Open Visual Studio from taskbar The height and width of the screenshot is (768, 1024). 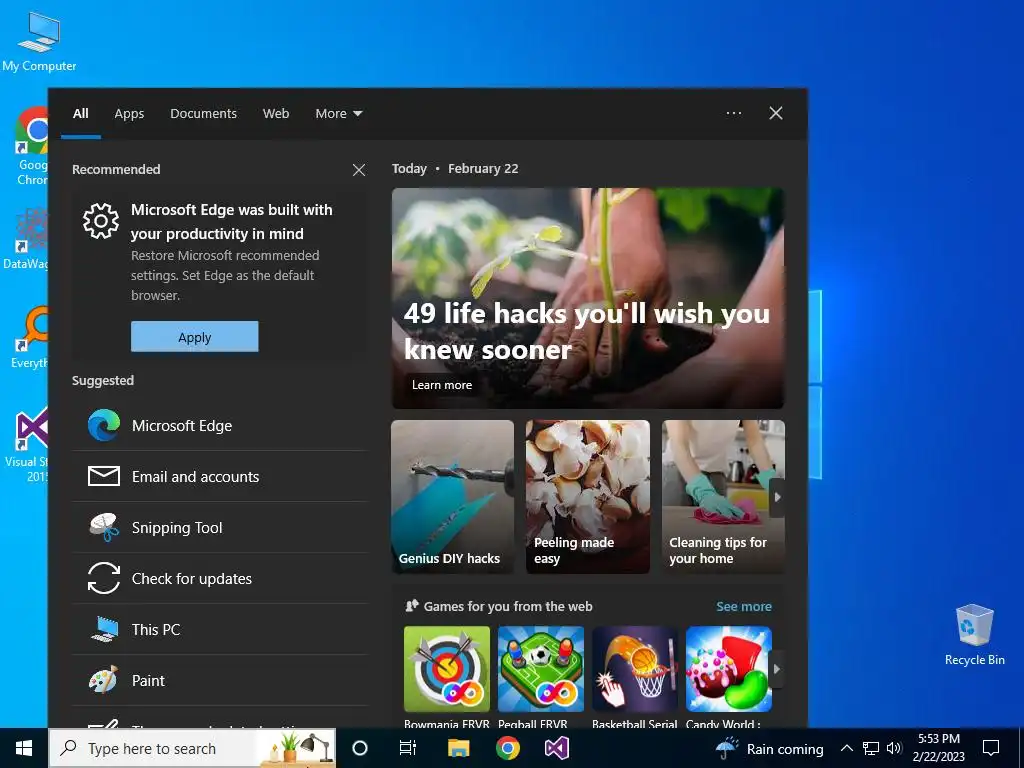tap(556, 748)
